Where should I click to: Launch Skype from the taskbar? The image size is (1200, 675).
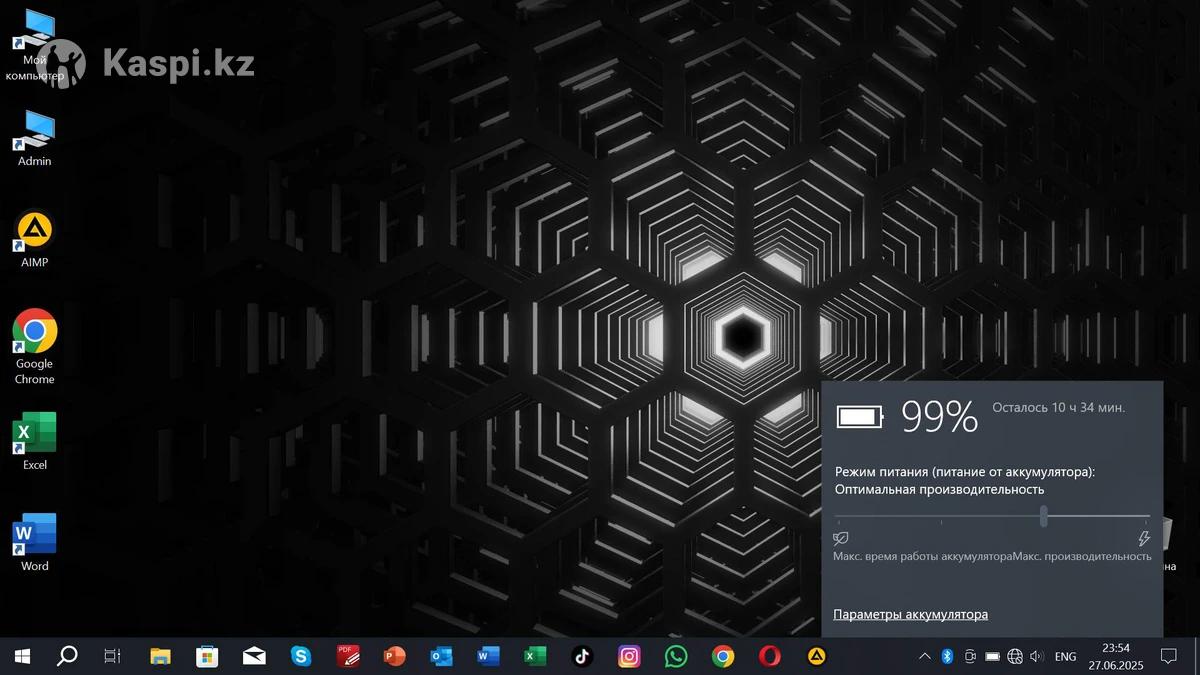pos(301,656)
